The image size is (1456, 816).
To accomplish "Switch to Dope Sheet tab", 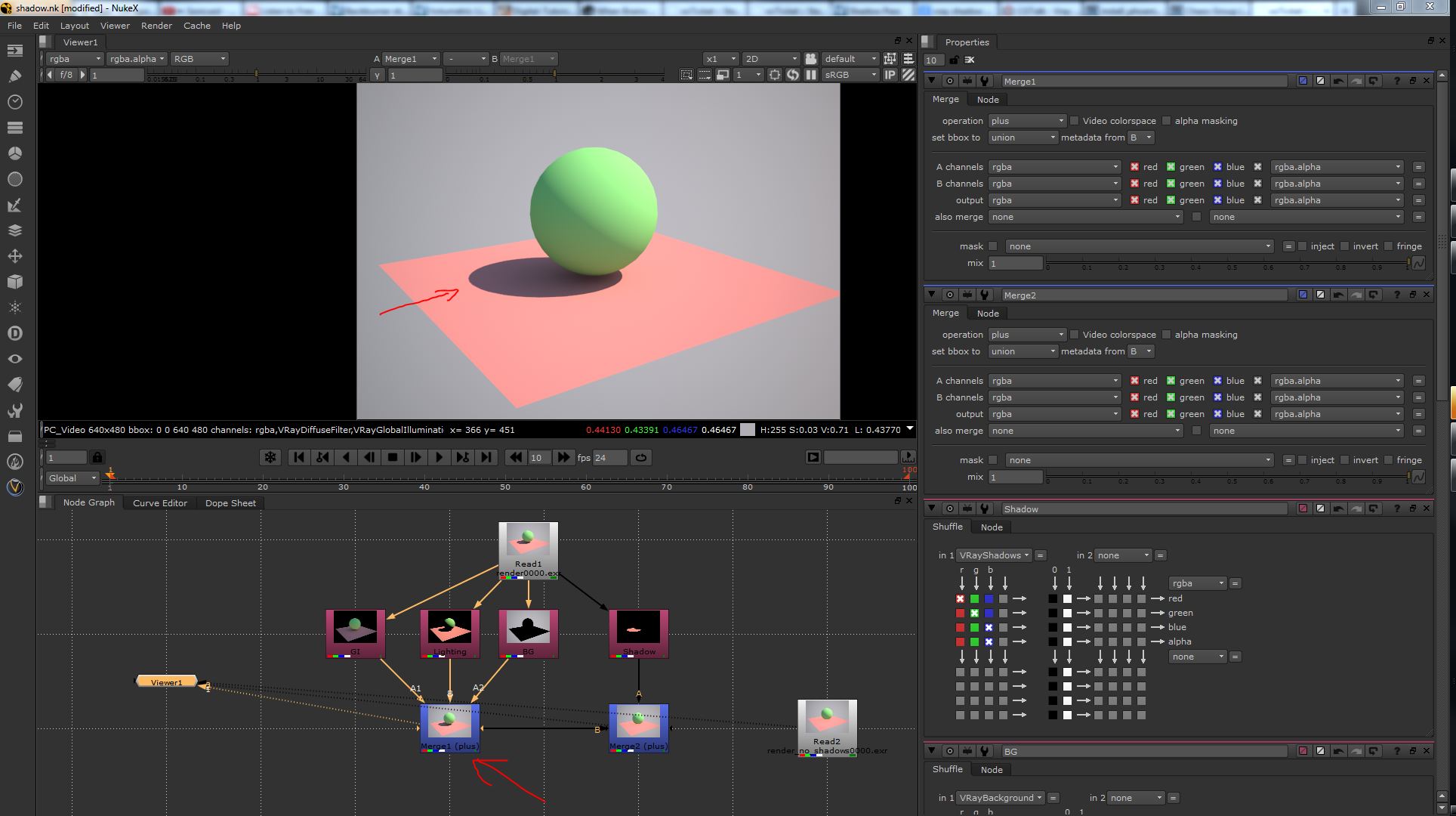I will (230, 503).
